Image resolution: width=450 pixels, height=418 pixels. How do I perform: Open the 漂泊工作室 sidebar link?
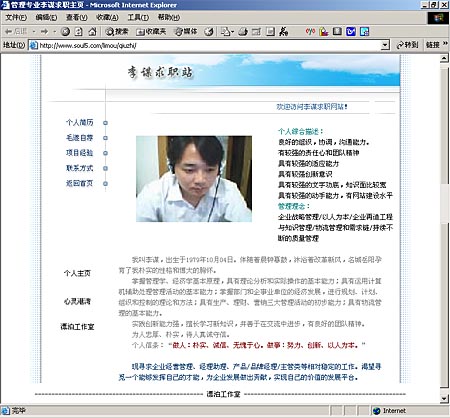point(77,327)
